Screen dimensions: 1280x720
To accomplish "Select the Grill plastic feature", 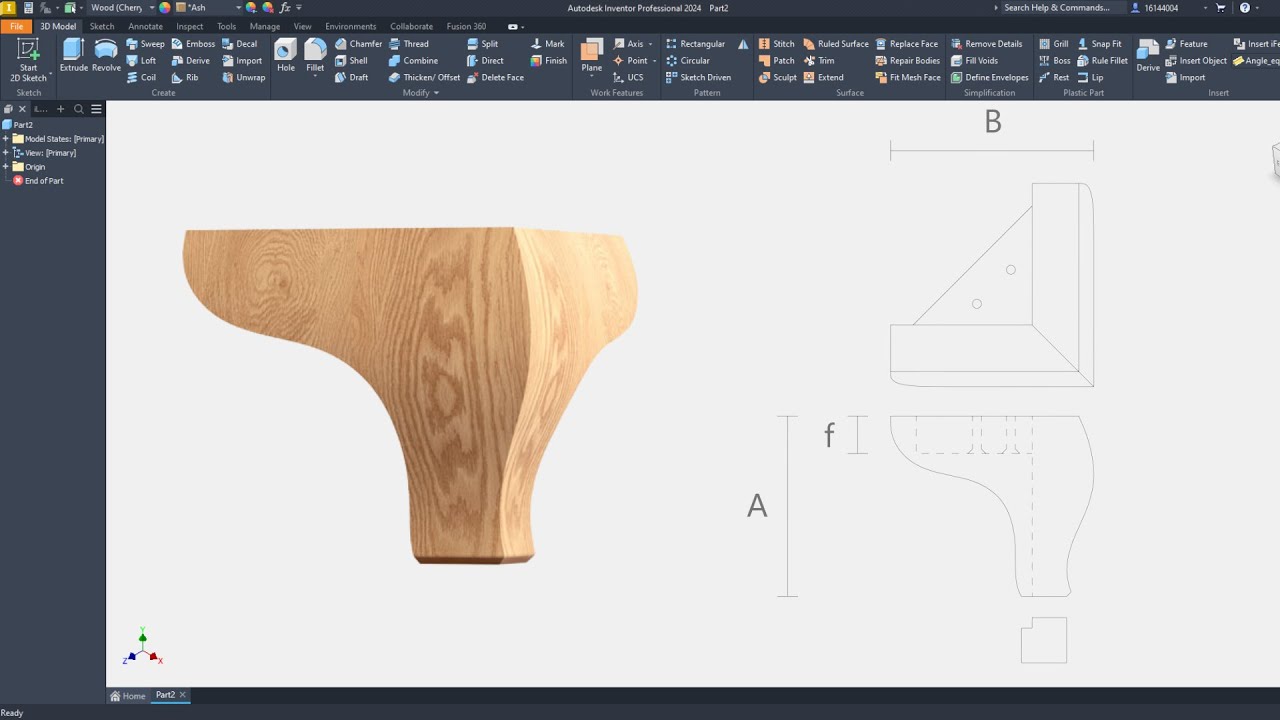I will click(x=1054, y=44).
